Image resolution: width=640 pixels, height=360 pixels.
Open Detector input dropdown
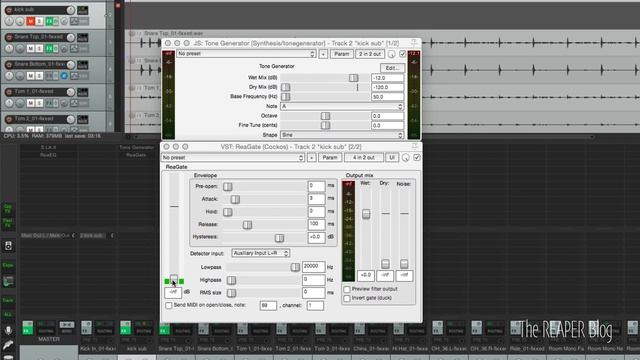(x=260, y=253)
